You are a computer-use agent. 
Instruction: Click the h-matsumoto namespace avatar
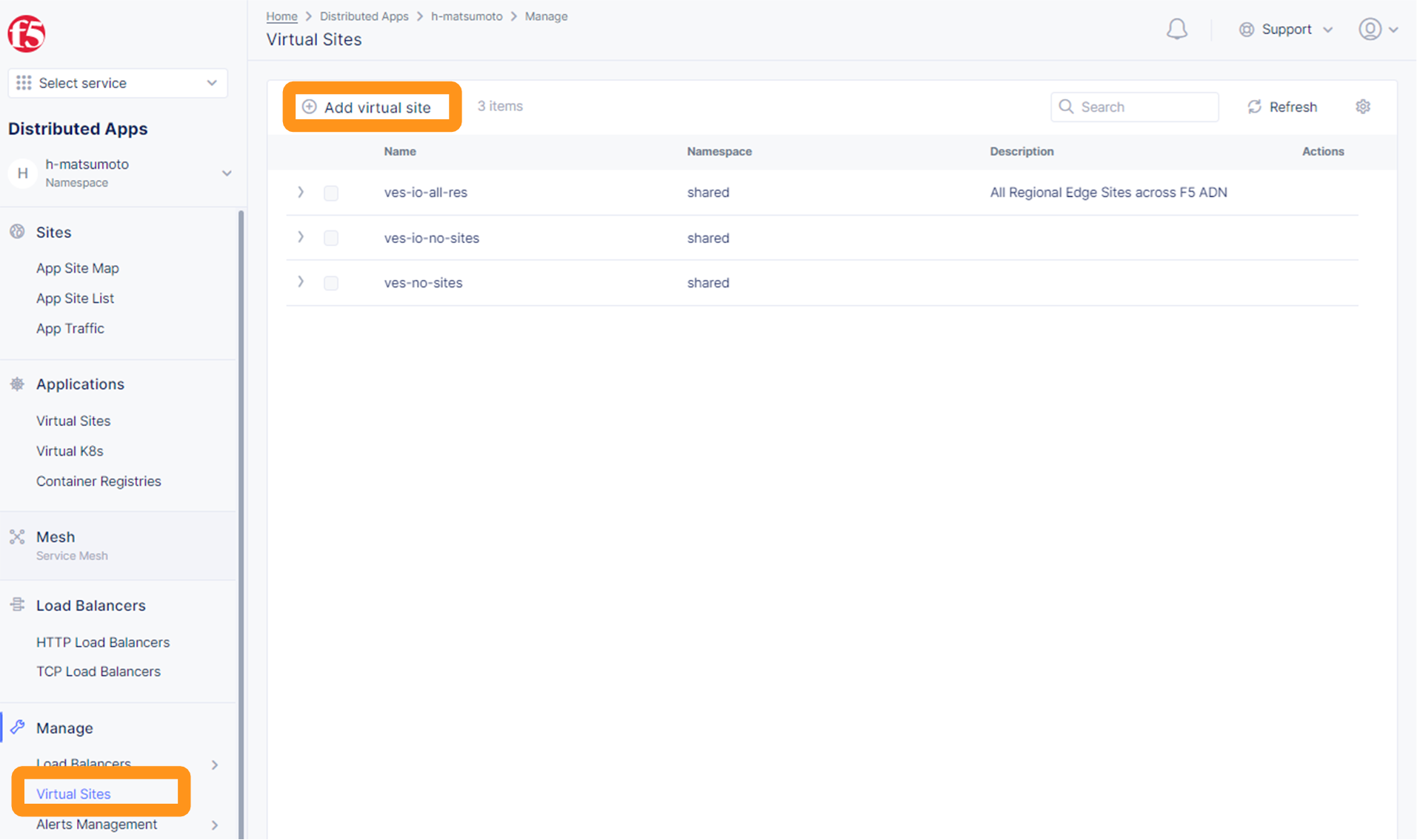(x=23, y=173)
